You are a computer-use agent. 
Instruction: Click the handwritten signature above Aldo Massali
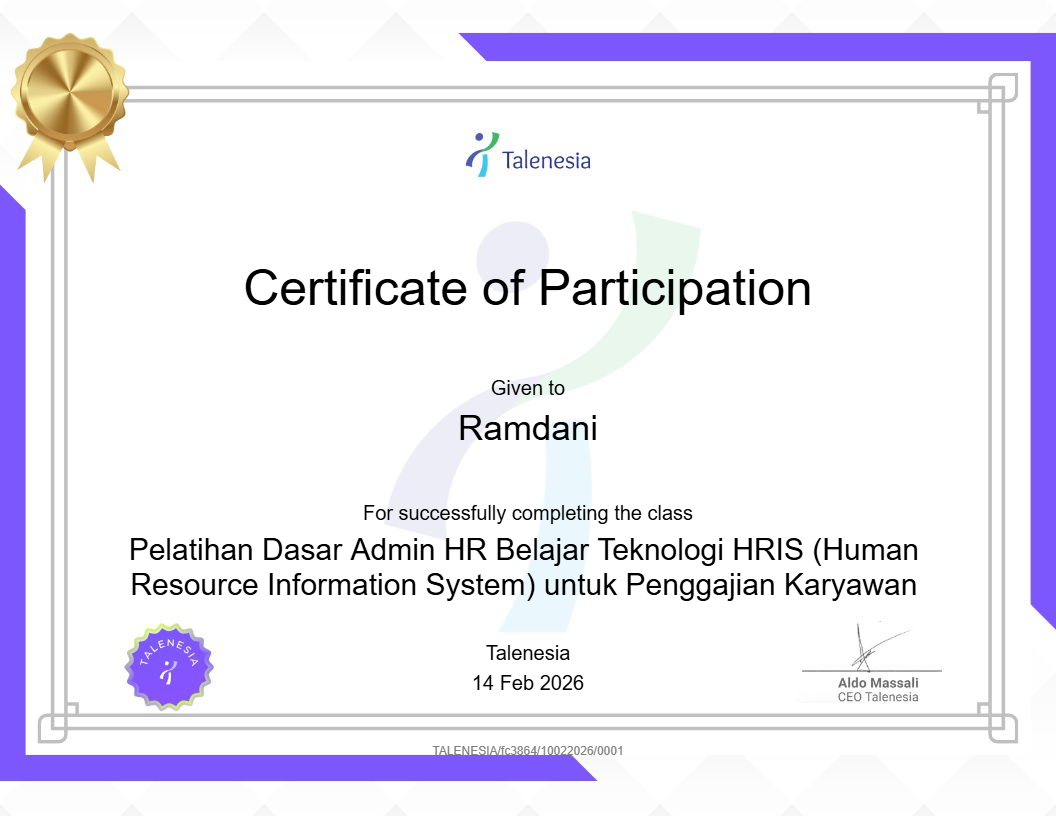870,646
